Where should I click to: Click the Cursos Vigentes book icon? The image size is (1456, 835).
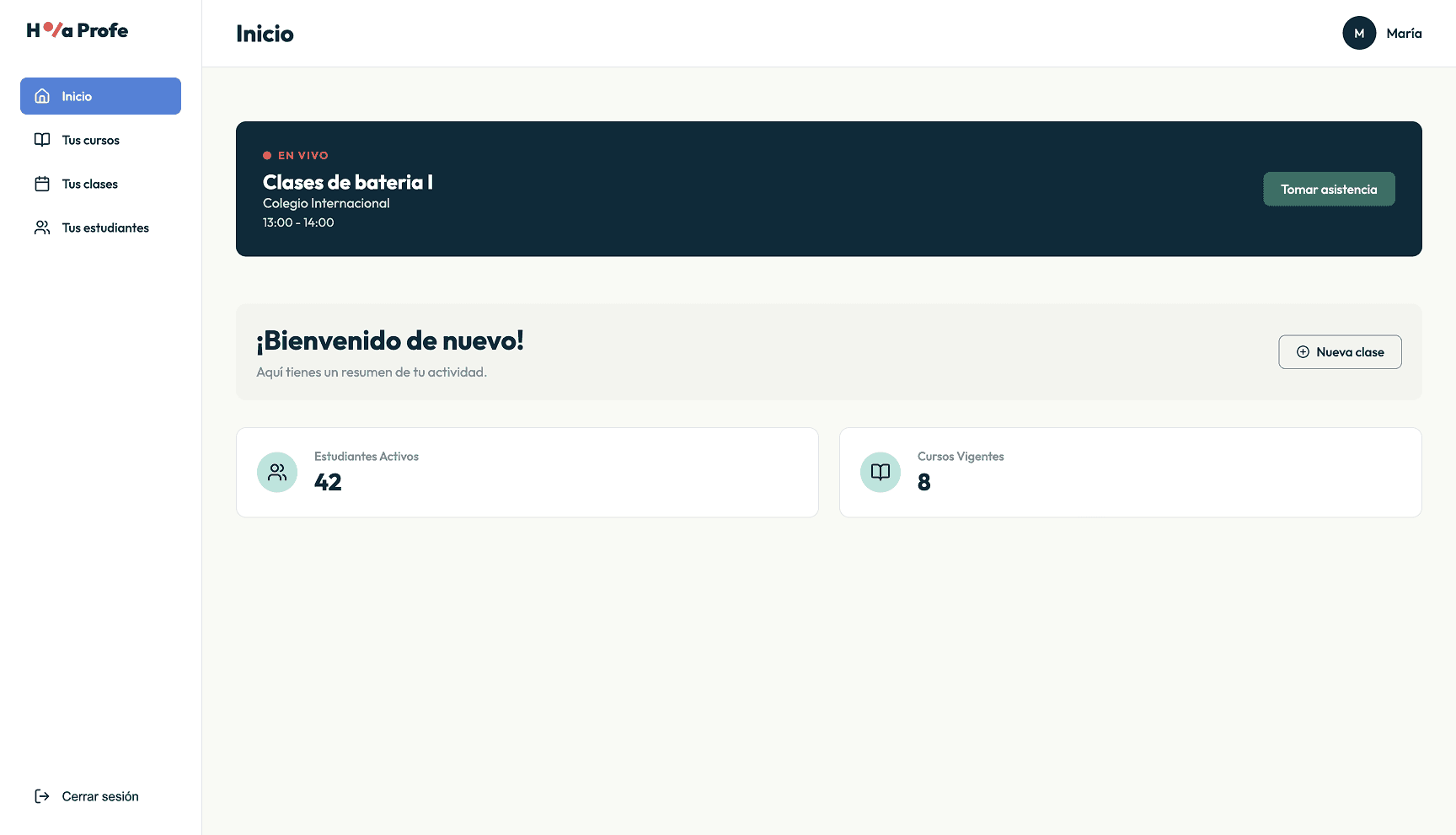(x=881, y=473)
